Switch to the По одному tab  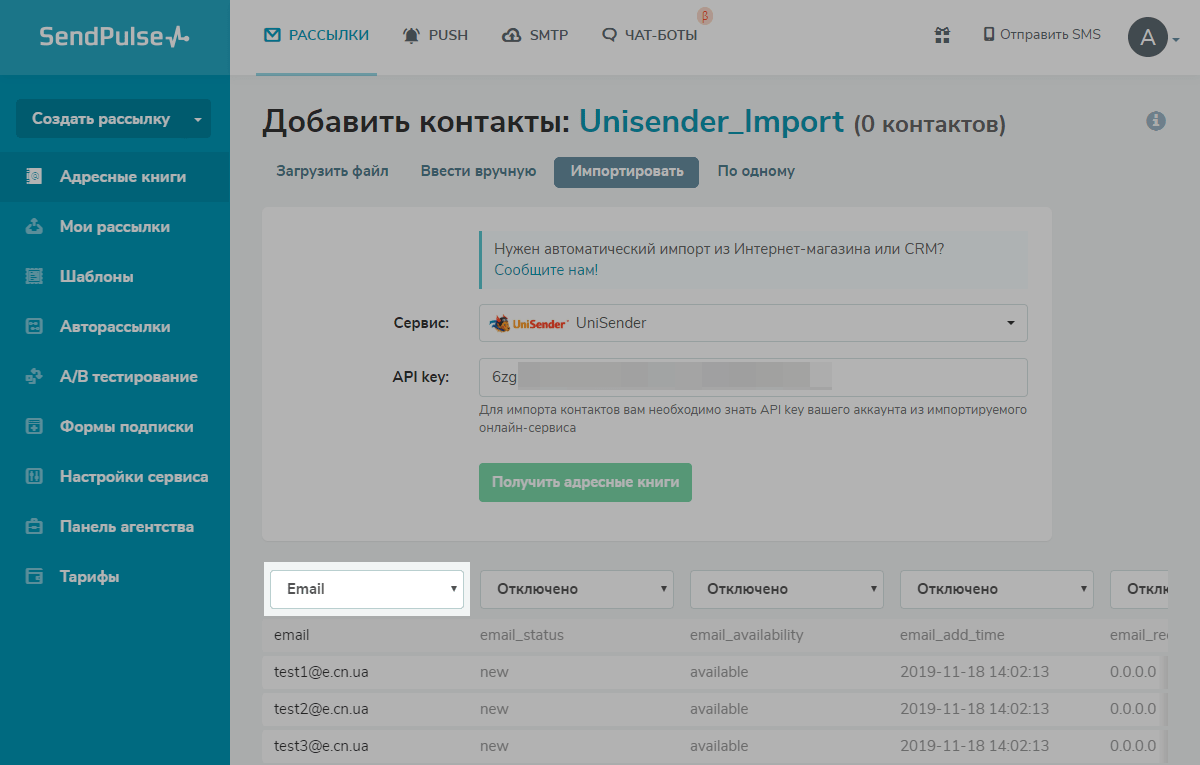(756, 171)
